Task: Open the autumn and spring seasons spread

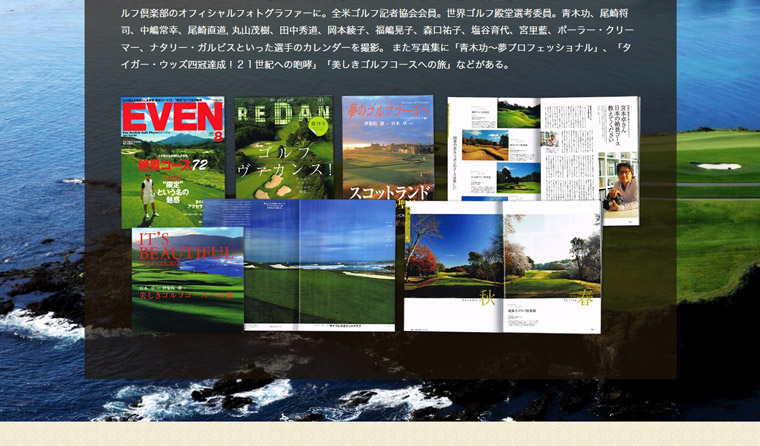Action: click(503, 267)
